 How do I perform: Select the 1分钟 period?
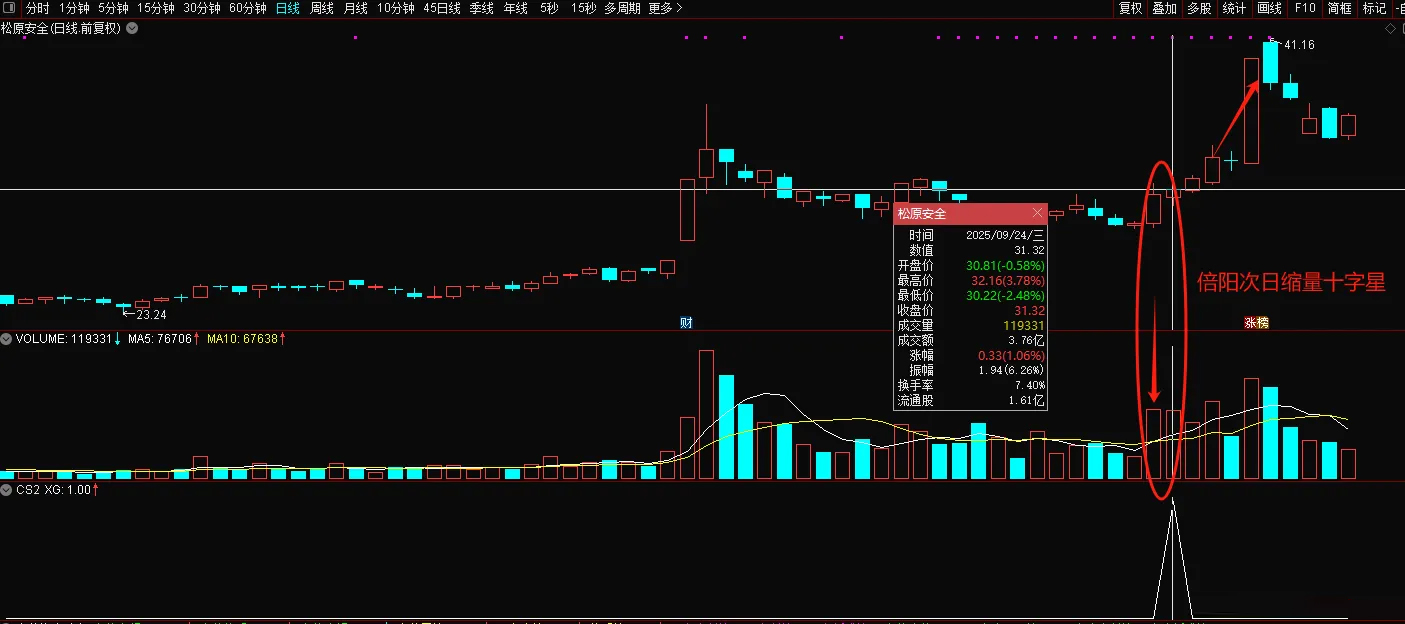point(75,8)
